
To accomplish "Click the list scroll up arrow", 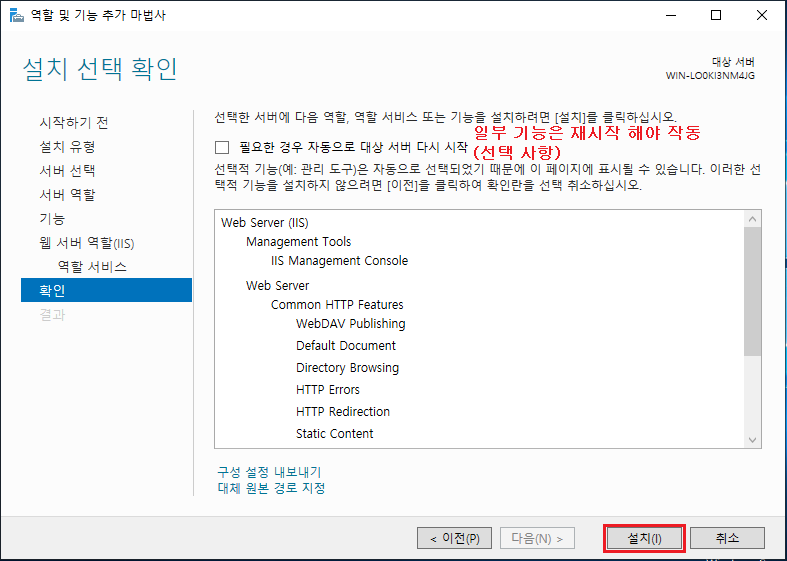I will [752, 219].
